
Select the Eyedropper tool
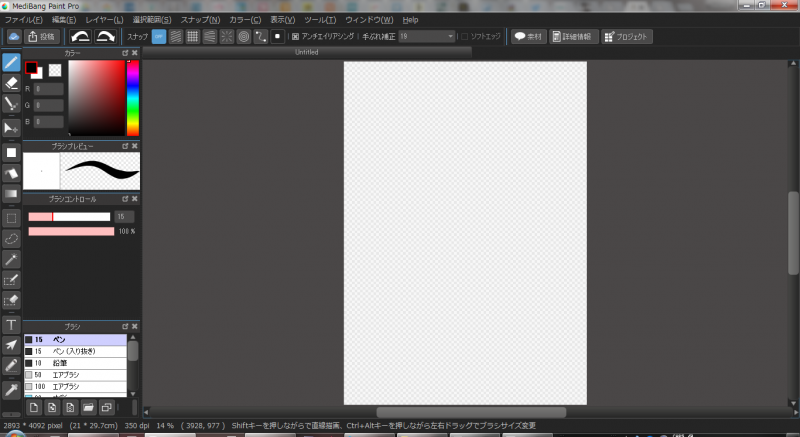click(x=11, y=391)
